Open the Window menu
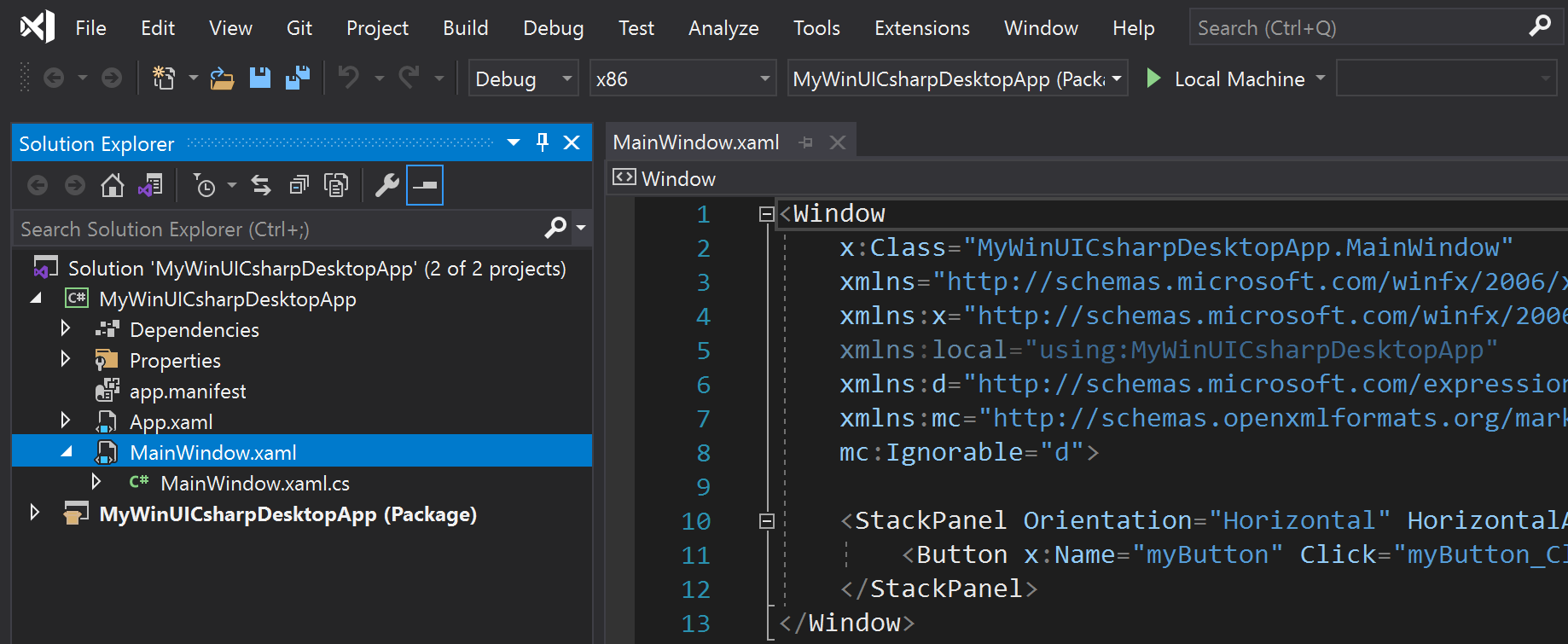The image size is (1568, 644). click(1041, 28)
